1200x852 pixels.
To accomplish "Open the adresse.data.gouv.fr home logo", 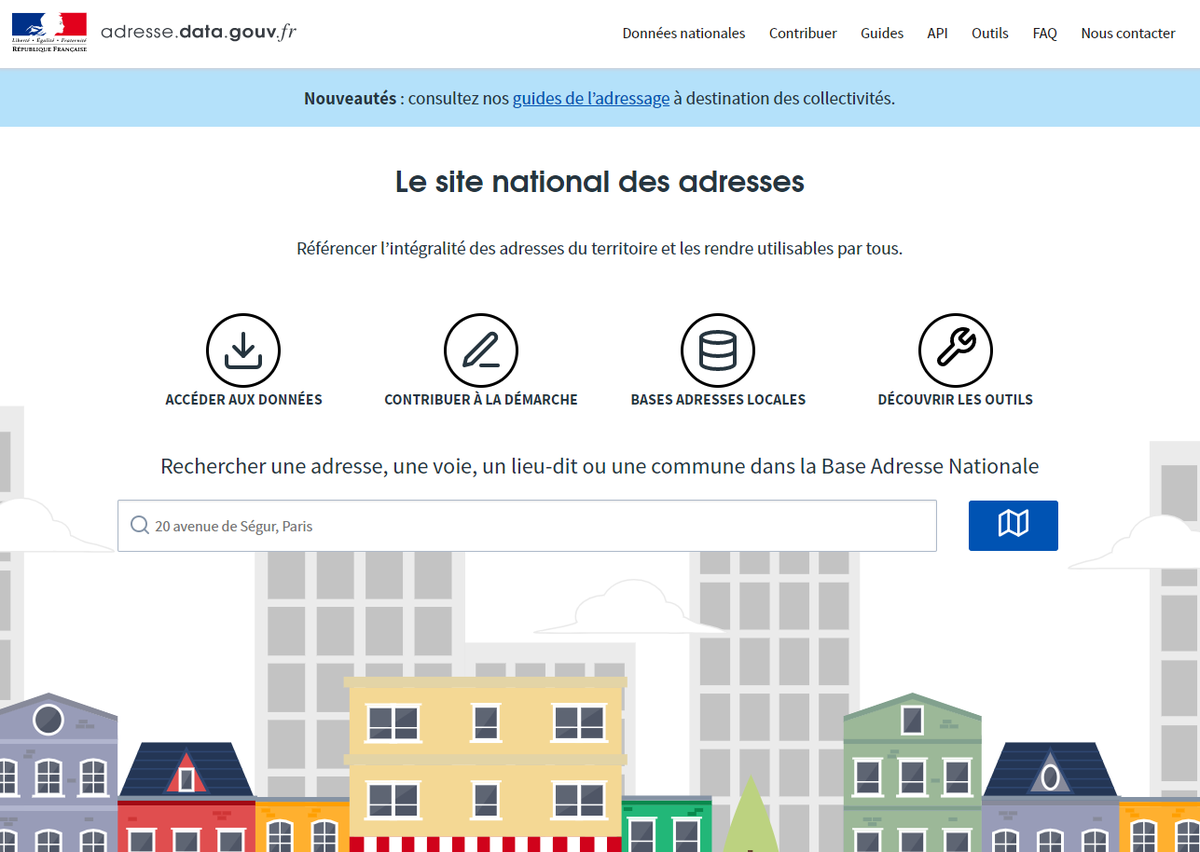I will 198,30.
